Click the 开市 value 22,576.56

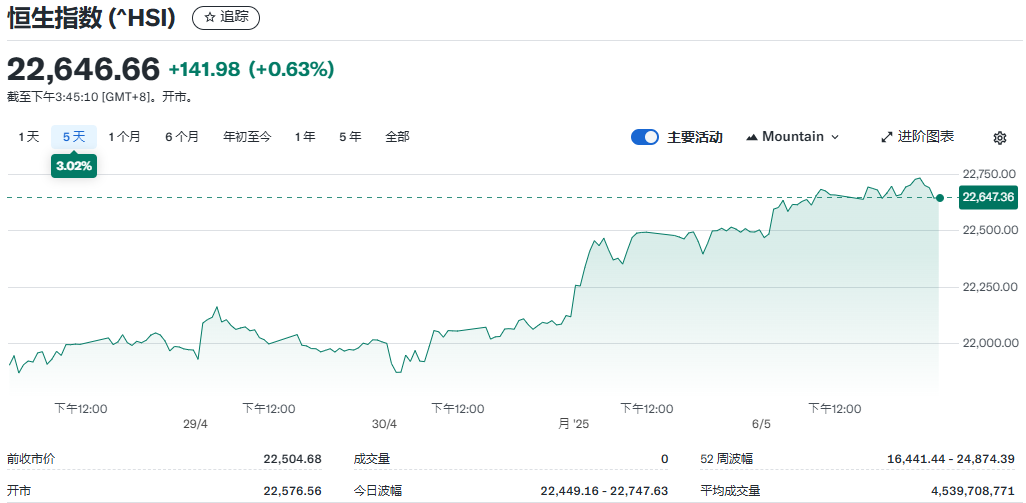pos(292,491)
